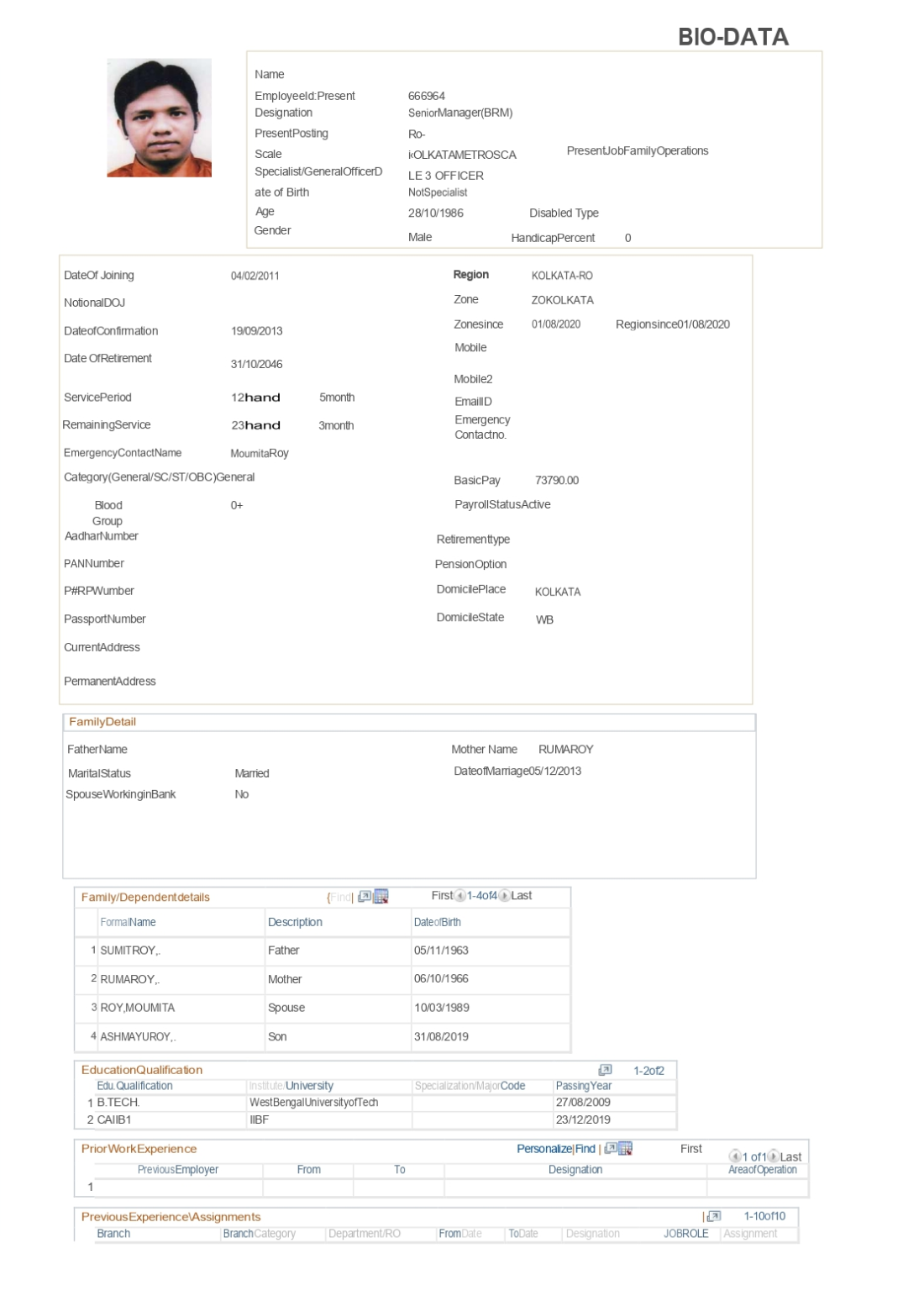Viewport: 924px width, 1301px height.
Task: Download Prior Work Experience grid to spreadsheet
Action: tap(625, 1149)
